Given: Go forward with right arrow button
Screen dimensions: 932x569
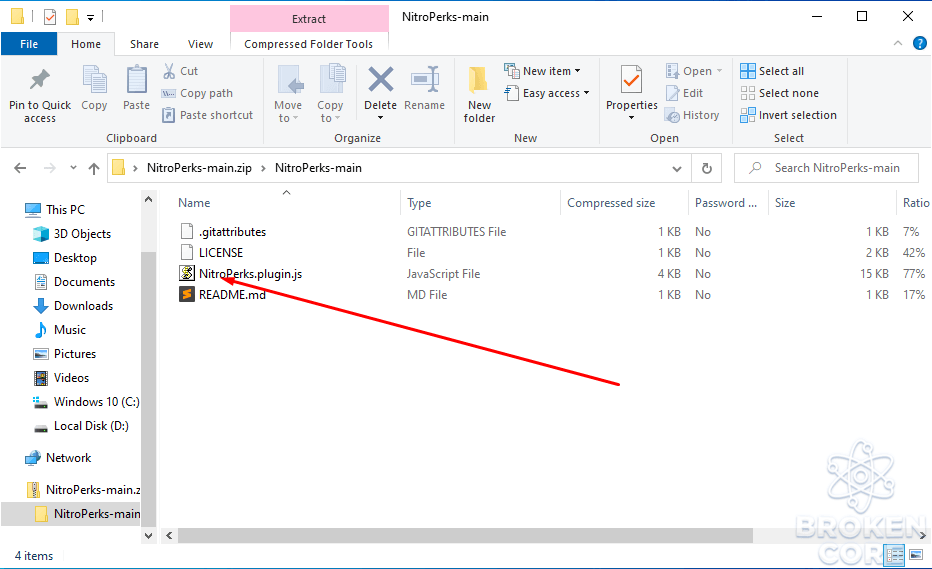Looking at the screenshot, I should point(49,168).
